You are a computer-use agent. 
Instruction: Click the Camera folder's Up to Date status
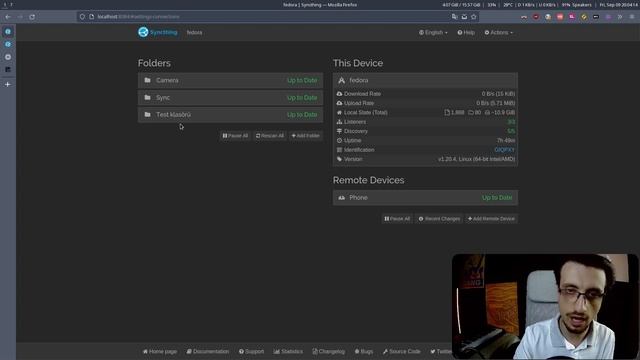(x=302, y=80)
